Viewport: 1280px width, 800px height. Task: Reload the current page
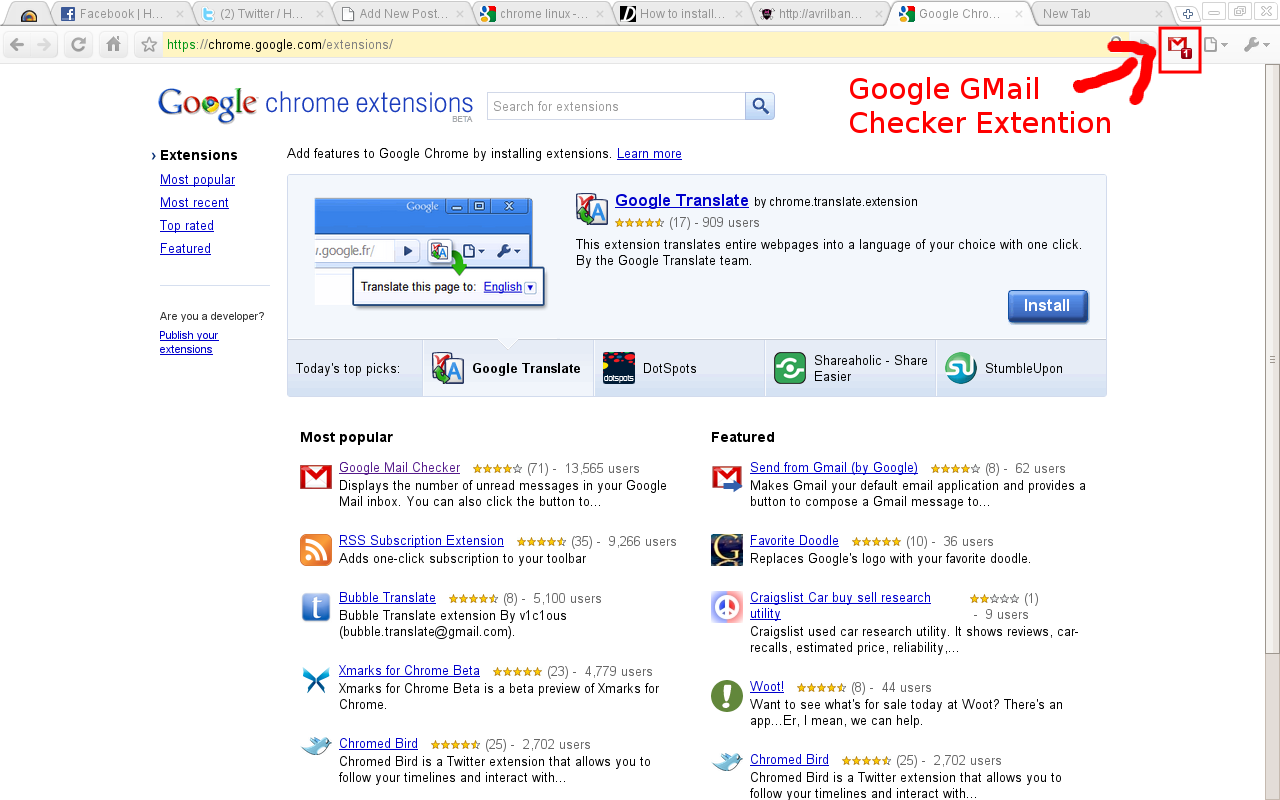(x=78, y=45)
